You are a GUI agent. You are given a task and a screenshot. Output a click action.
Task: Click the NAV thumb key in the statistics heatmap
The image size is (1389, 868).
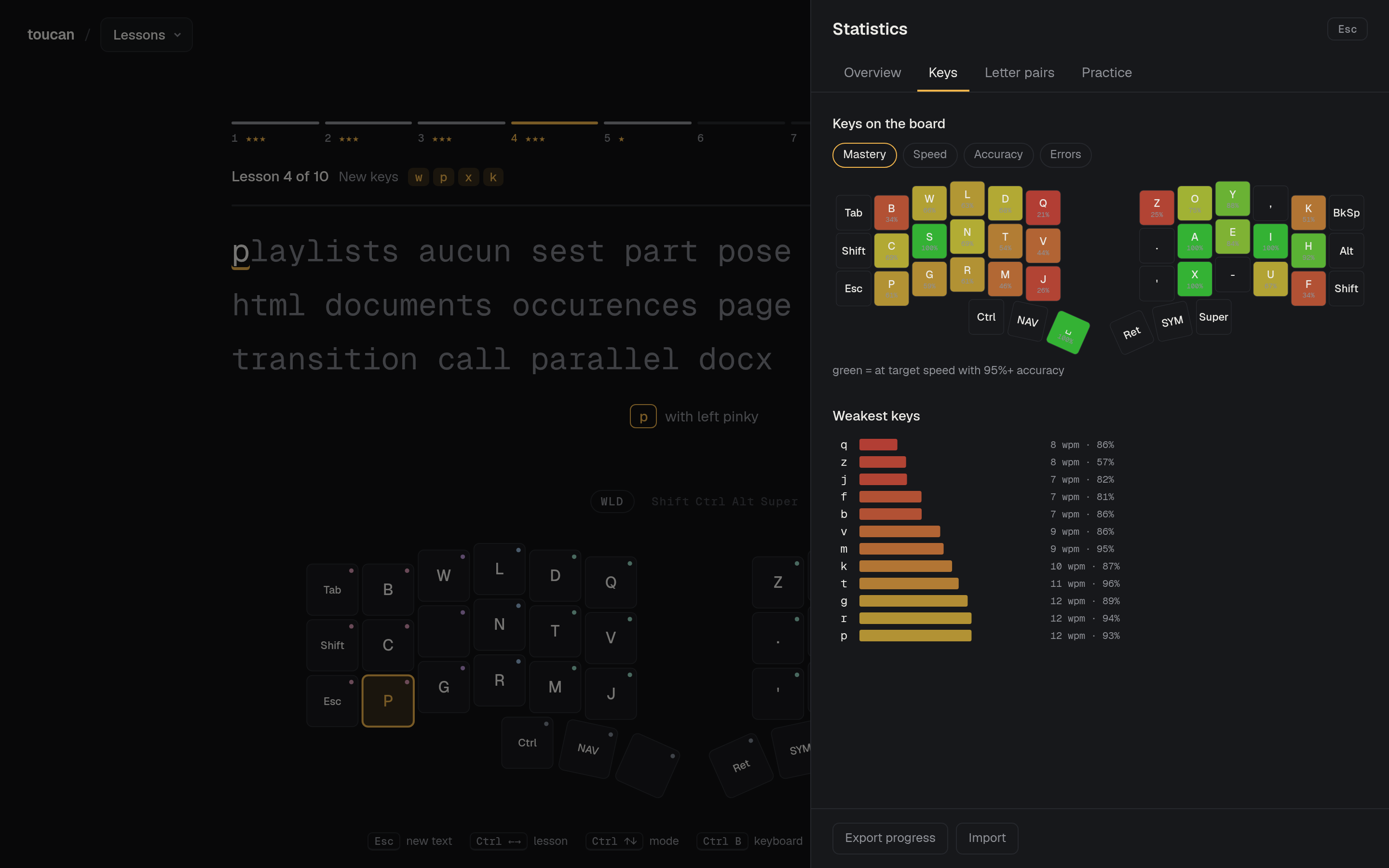pos(1027,321)
